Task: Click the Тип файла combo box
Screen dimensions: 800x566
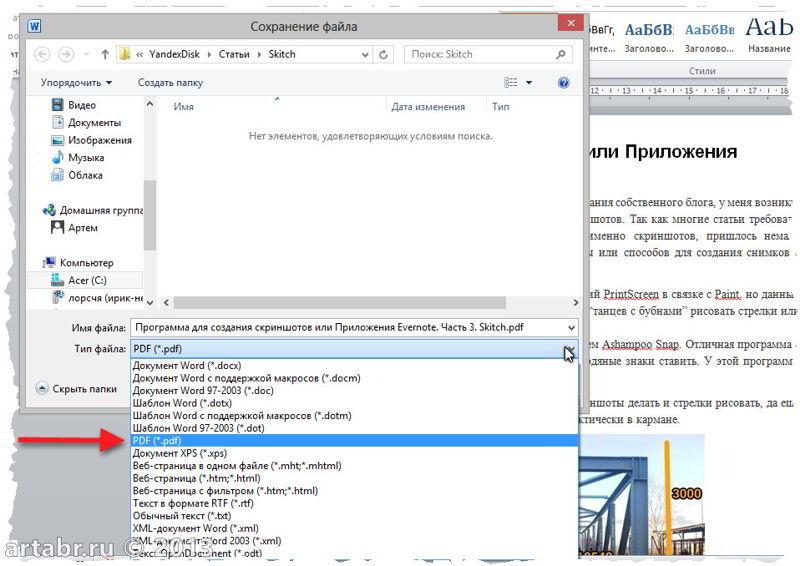Action: 354,349
